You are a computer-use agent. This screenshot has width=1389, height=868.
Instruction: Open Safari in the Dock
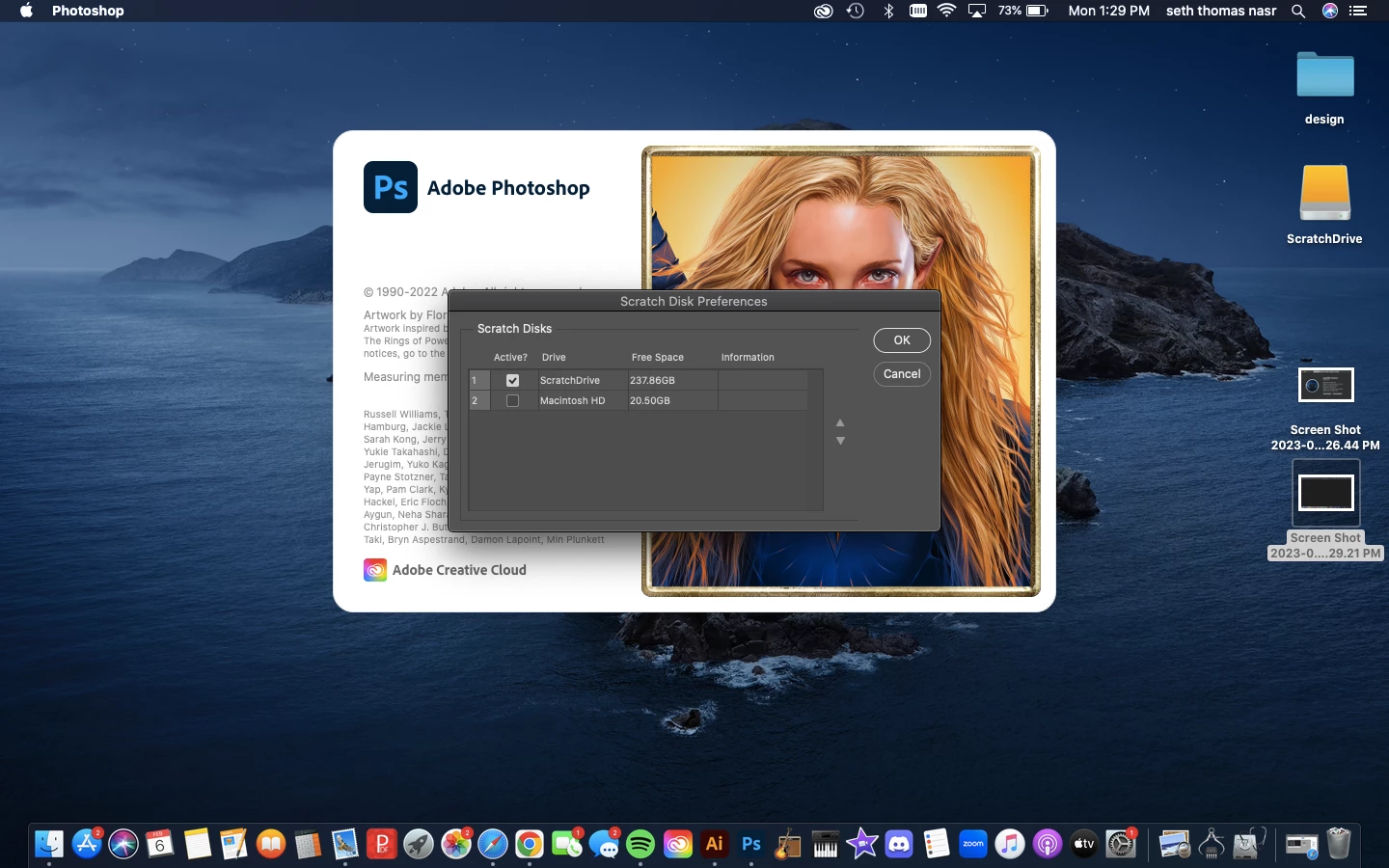pyautogui.click(x=493, y=845)
